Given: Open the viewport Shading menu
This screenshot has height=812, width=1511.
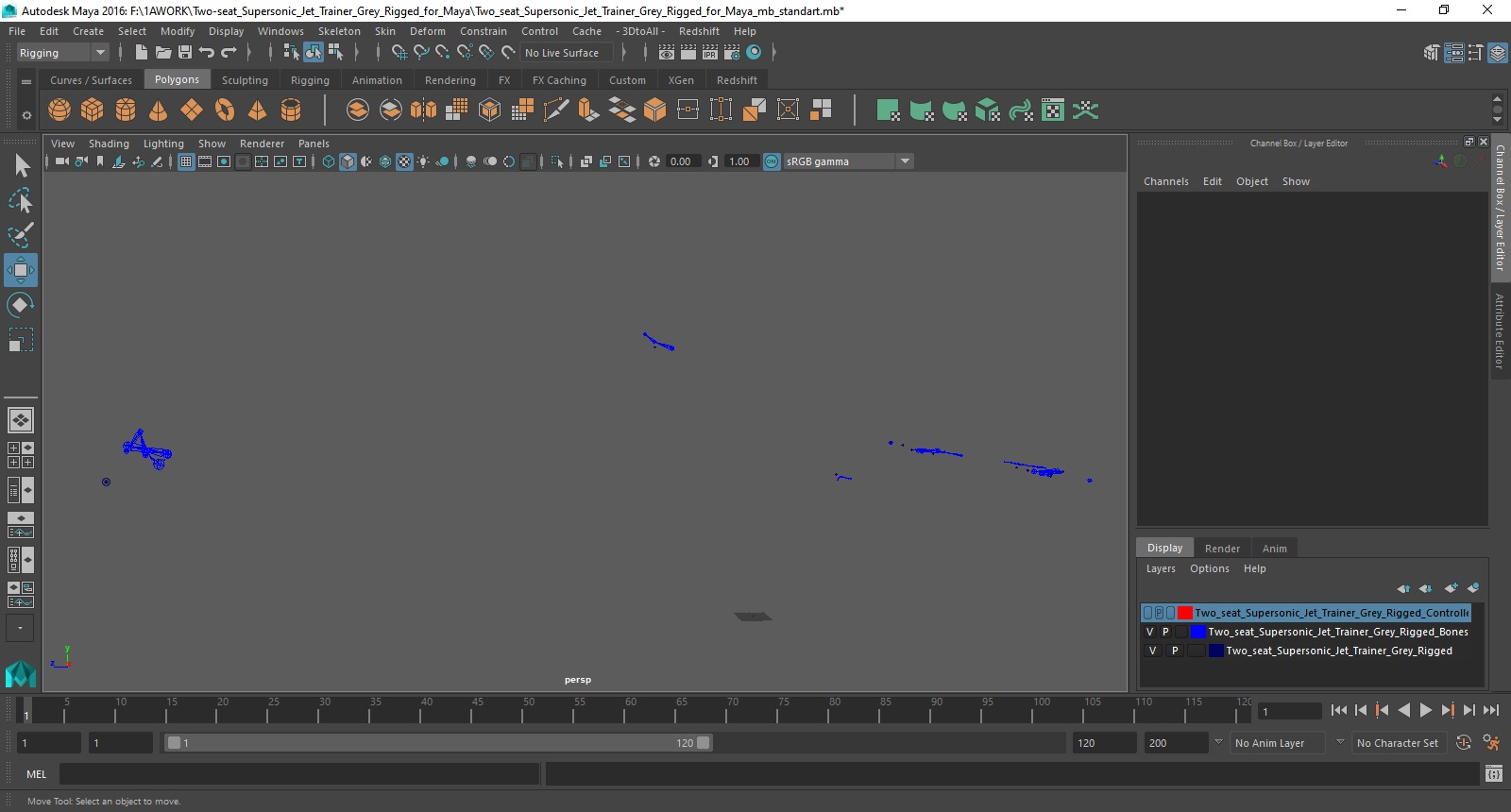Looking at the screenshot, I should point(109,144).
